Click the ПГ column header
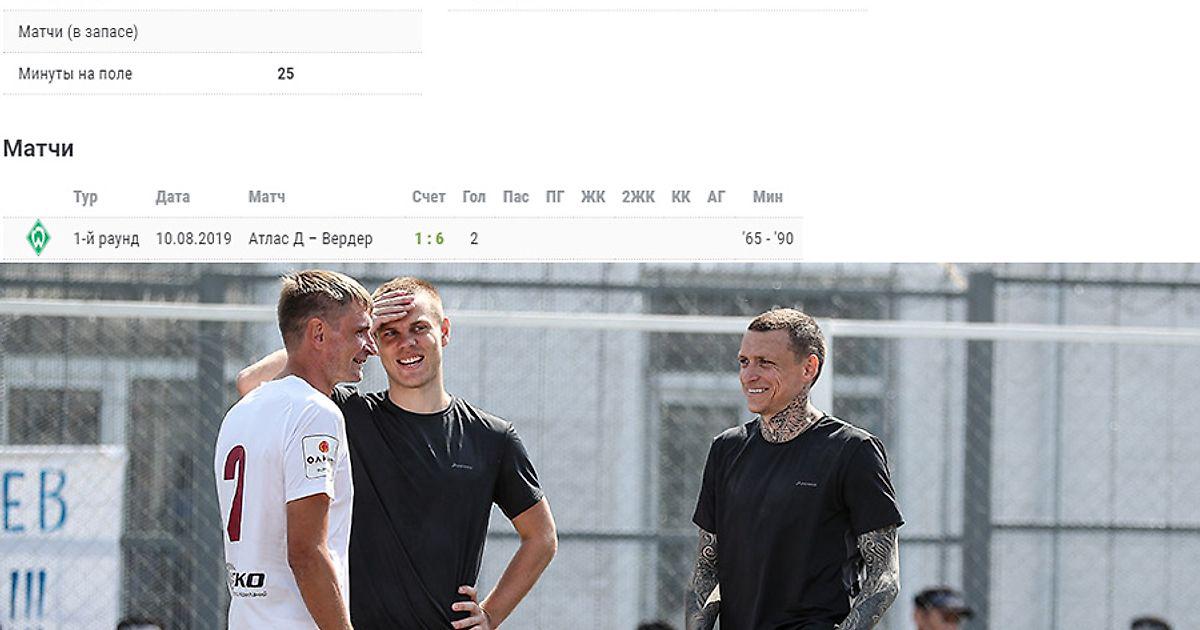 (x=555, y=197)
